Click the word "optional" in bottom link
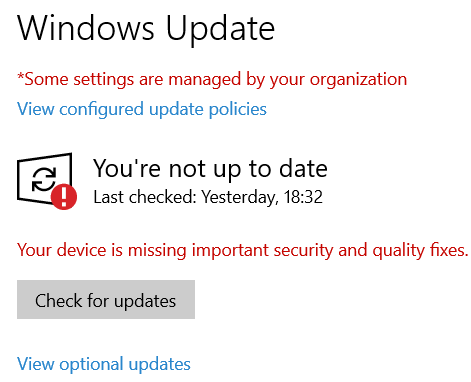The height and width of the screenshot is (382, 471). 91,364
